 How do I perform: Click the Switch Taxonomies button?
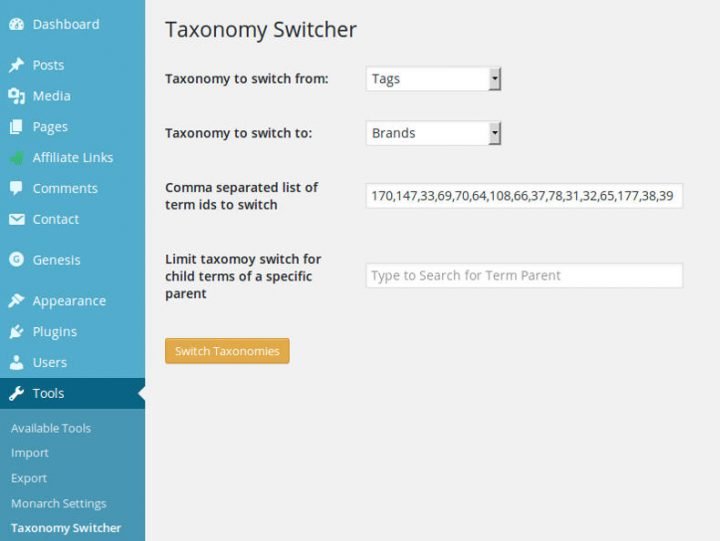coord(227,351)
